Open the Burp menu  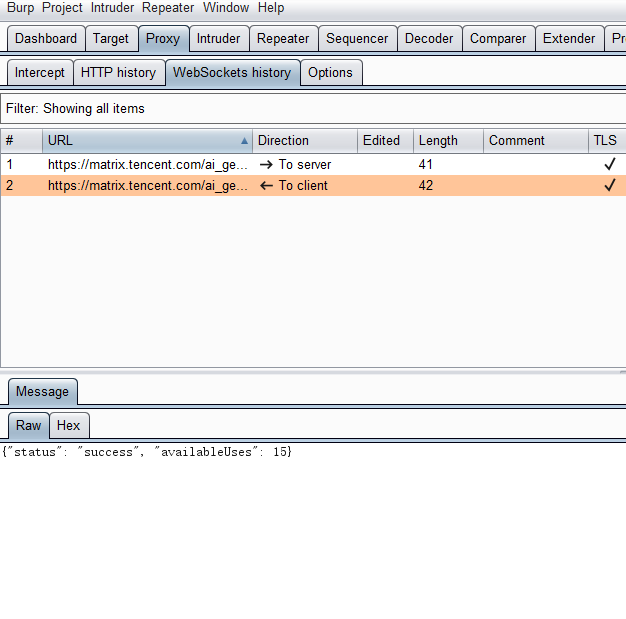point(20,8)
